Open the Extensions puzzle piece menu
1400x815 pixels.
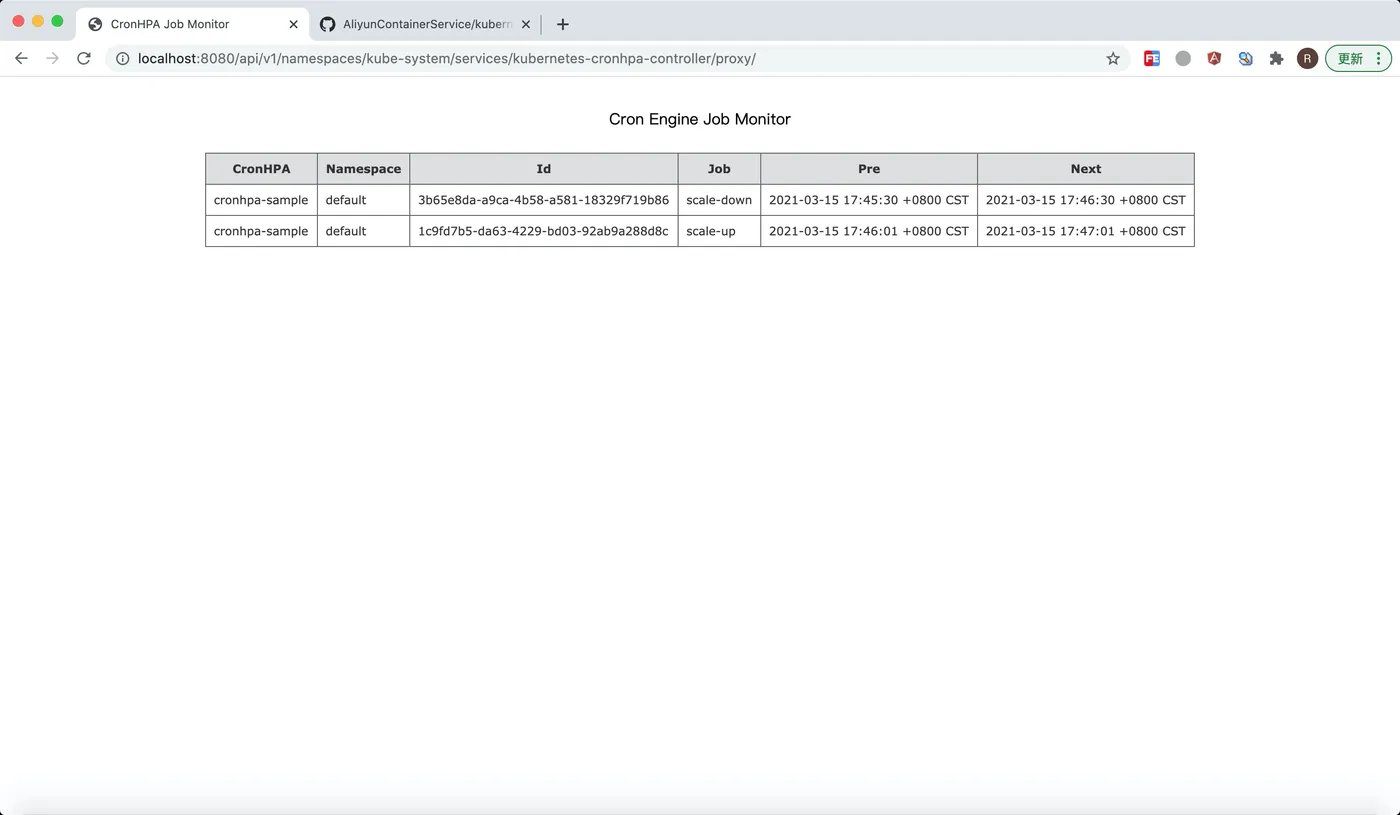[1276, 59]
